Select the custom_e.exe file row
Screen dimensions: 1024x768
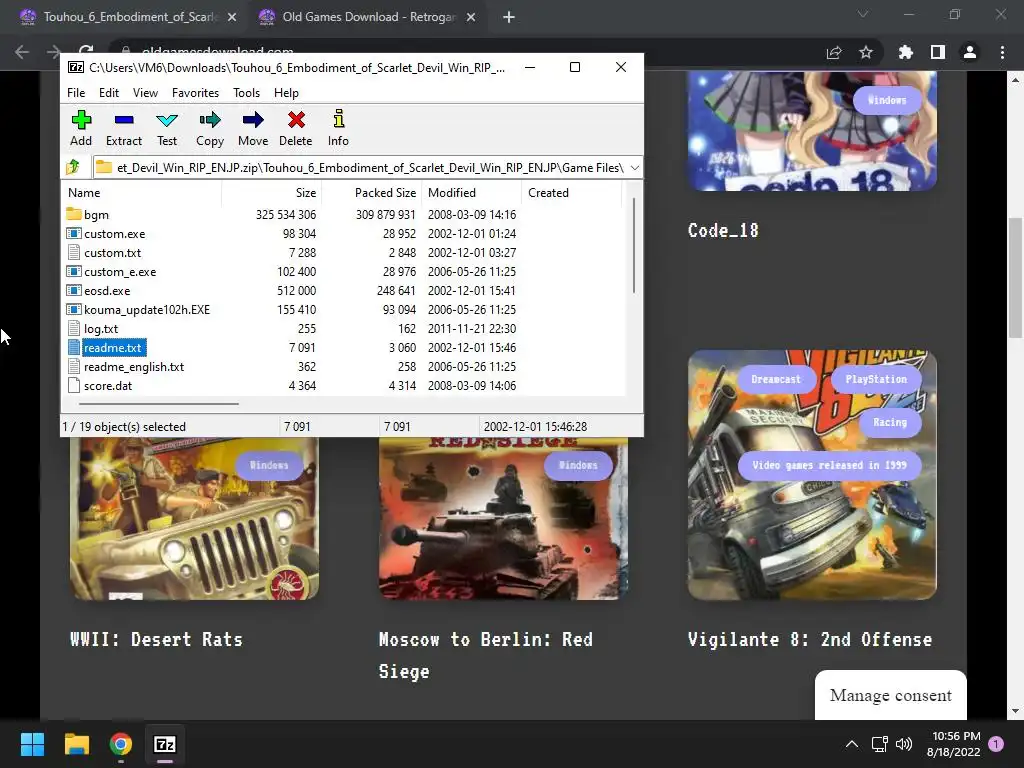click(x=343, y=271)
